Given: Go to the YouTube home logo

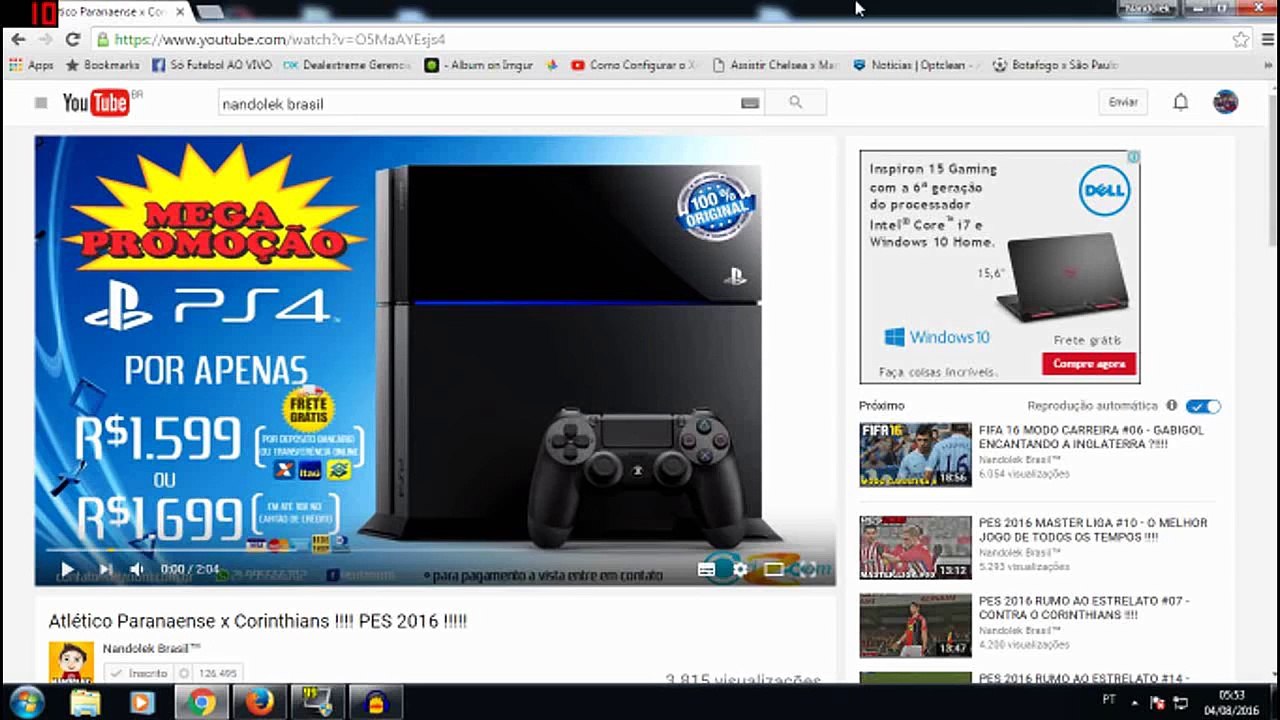Looking at the screenshot, I should [x=97, y=103].
